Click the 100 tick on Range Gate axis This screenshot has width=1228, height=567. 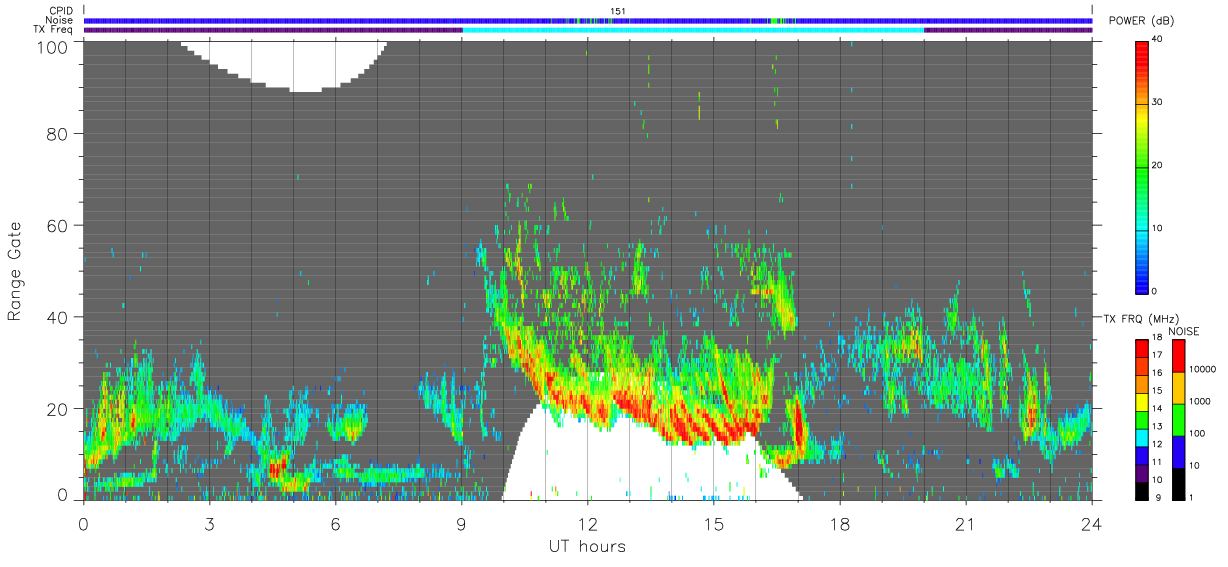52,46
